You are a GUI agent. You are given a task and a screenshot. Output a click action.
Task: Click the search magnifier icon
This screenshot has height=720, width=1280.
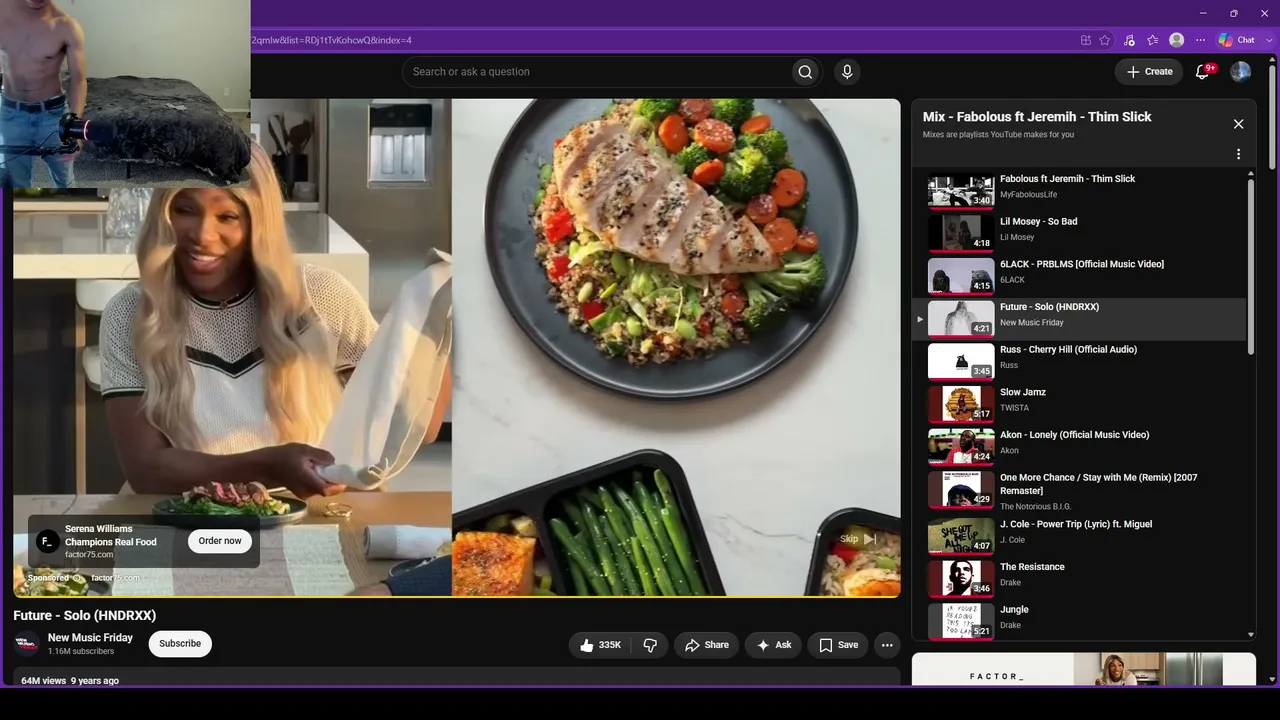click(x=805, y=72)
